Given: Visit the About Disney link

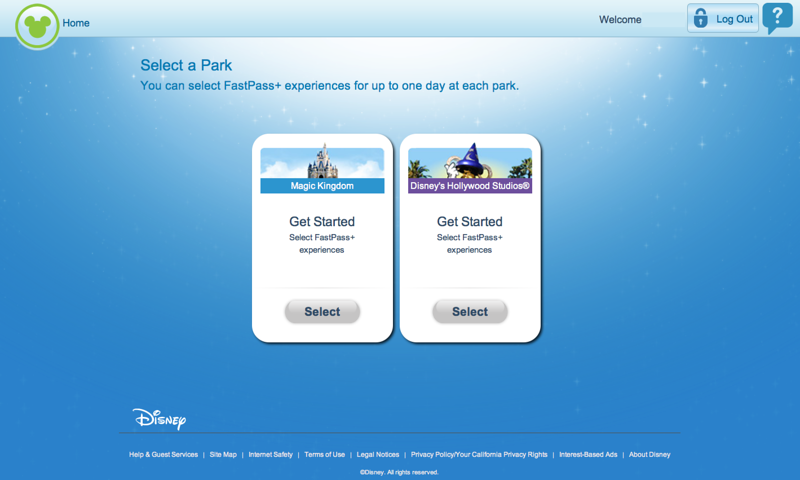Looking at the screenshot, I should click(649, 455).
